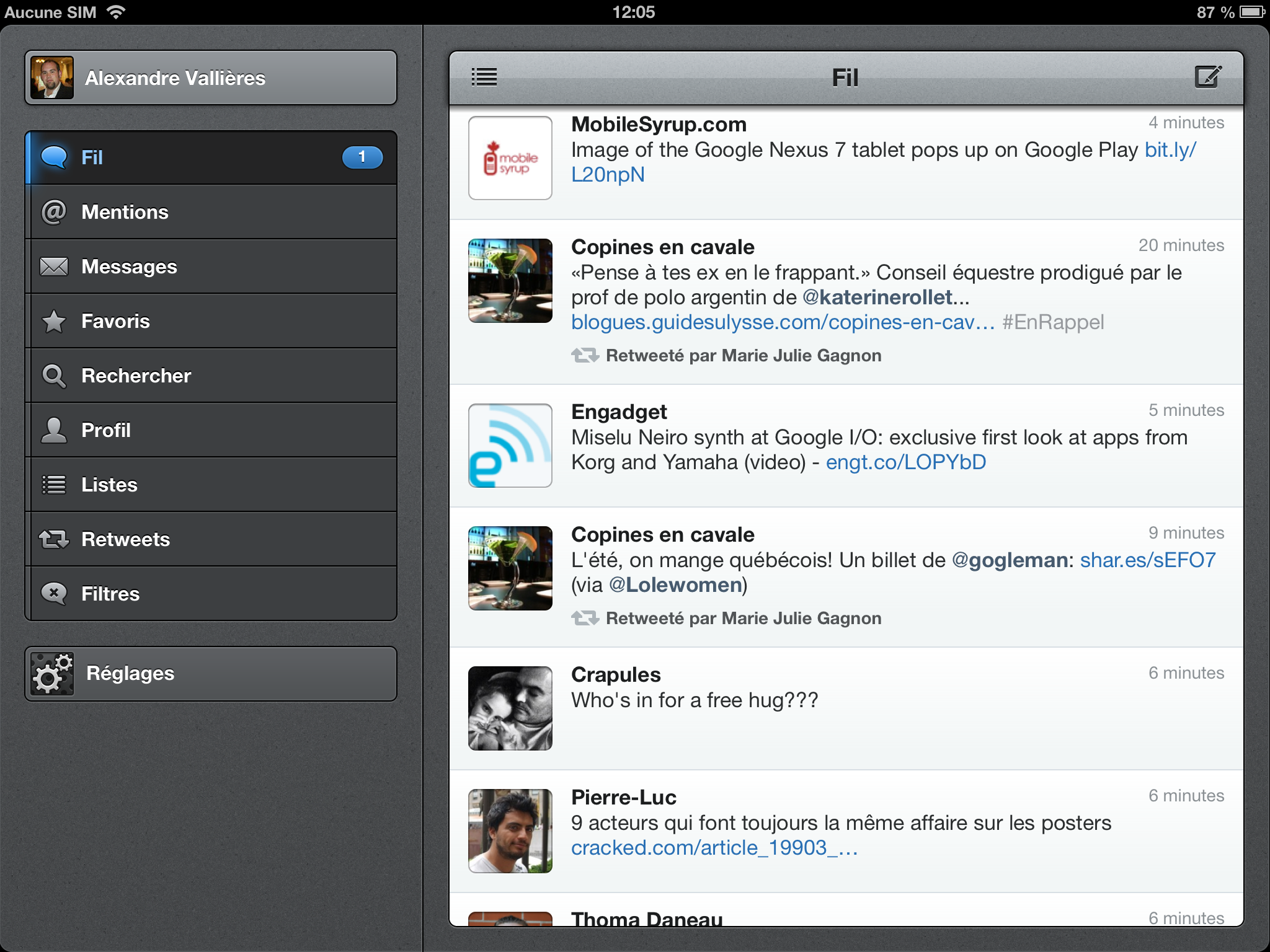The height and width of the screenshot is (952, 1270).
Task: Tap the @katerinerollet mention
Action: (878, 297)
